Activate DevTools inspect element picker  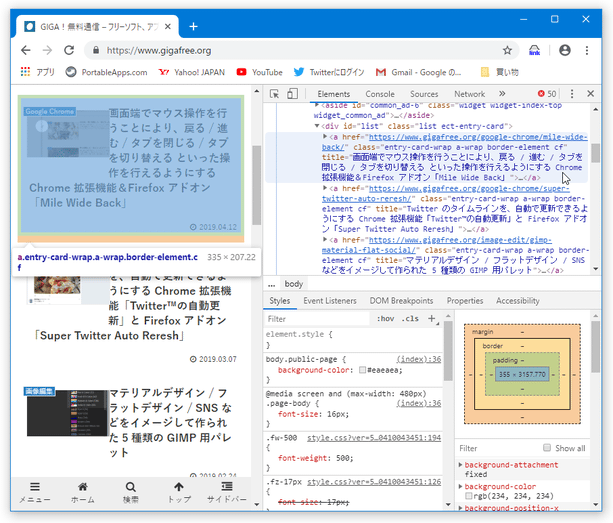pos(274,94)
